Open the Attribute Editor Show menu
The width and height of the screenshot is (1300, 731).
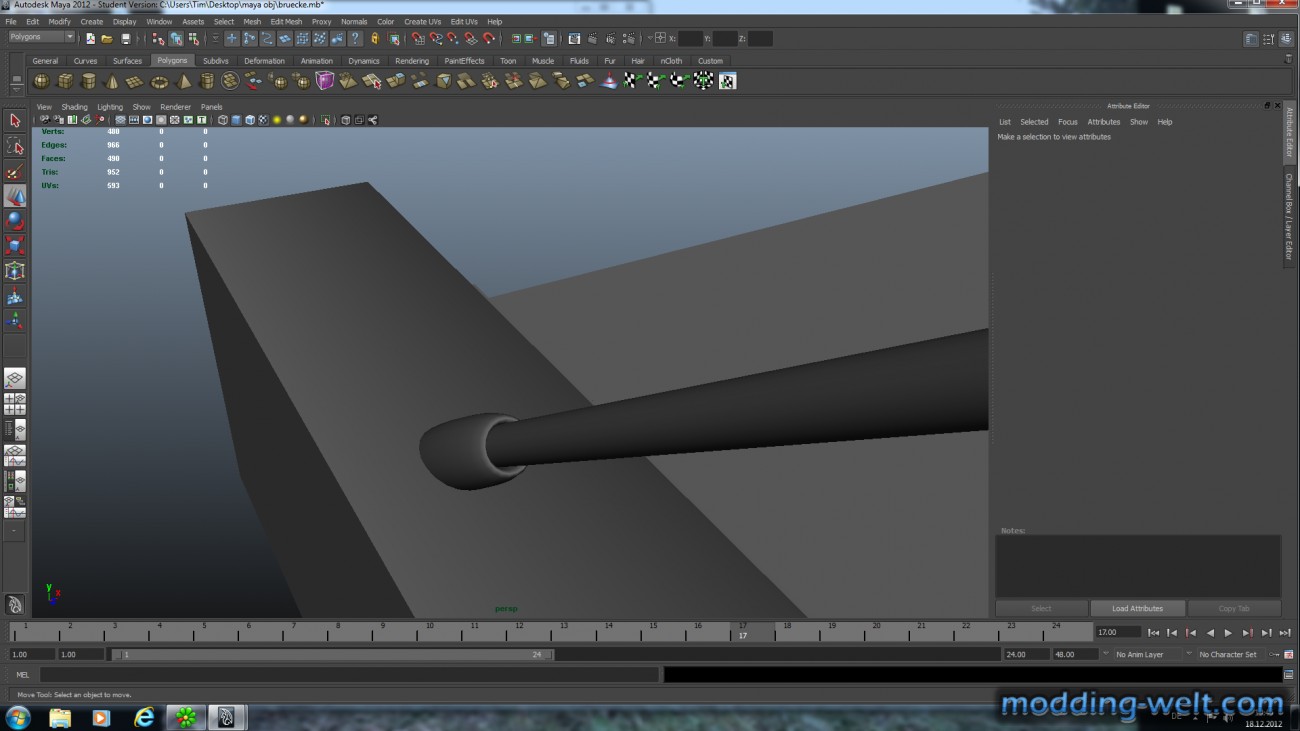point(1139,122)
